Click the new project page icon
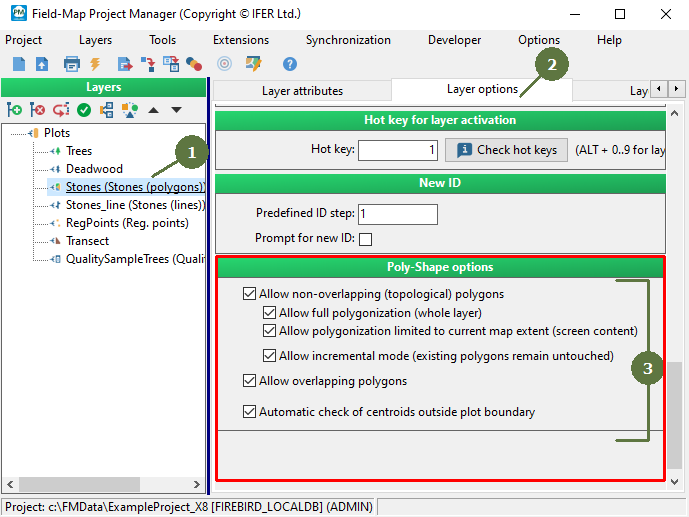The height and width of the screenshot is (517, 689). [18, 64]
